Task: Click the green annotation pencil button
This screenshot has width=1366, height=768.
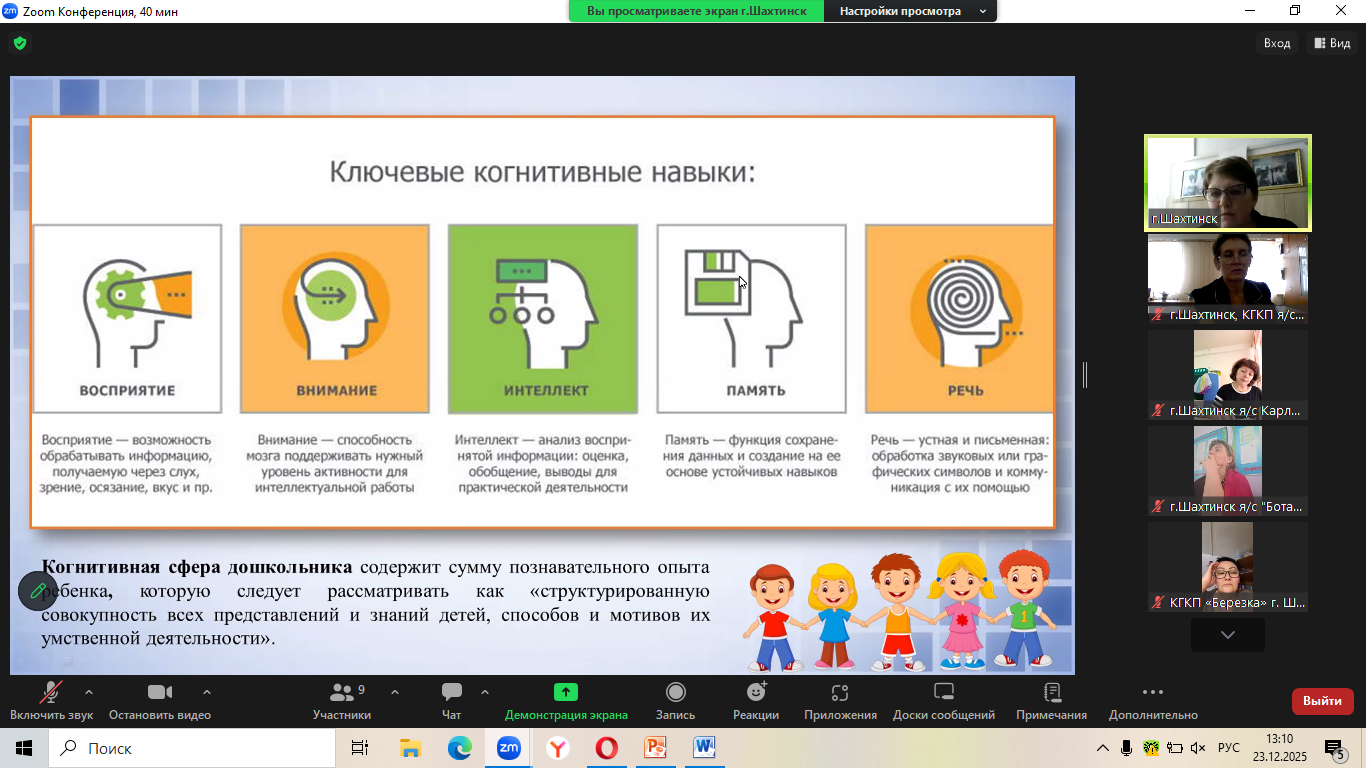Action: pyautogui.click(x=38, y=591)
